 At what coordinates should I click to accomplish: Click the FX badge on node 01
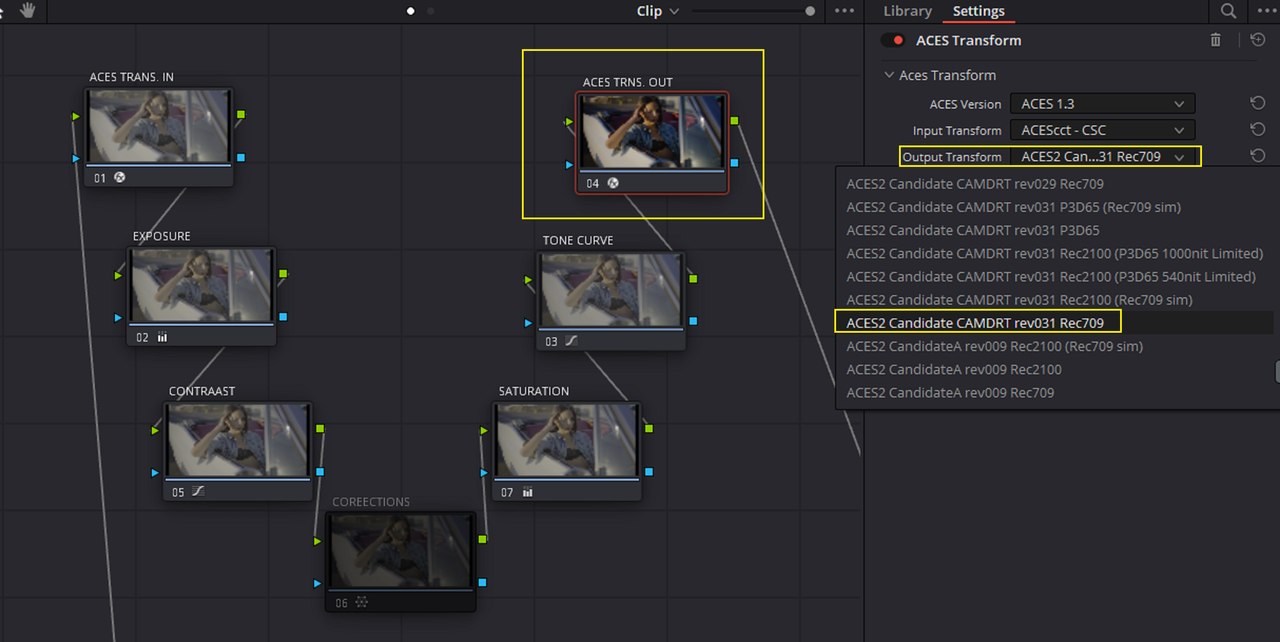120,178
